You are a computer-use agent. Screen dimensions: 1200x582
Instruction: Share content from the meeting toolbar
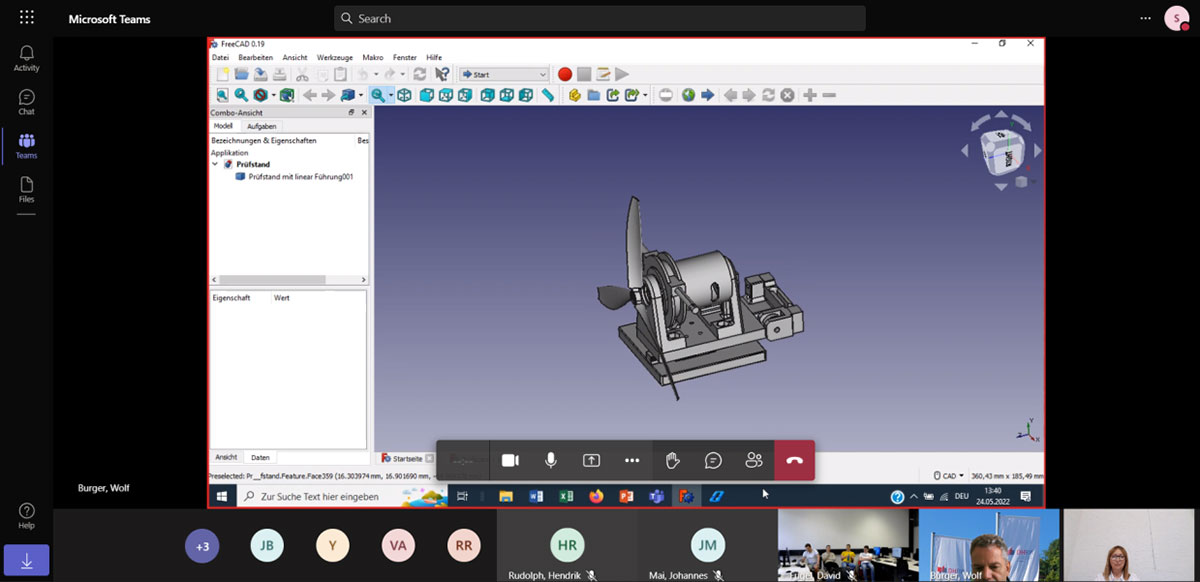pyautogui.click(x=591, y=460)
